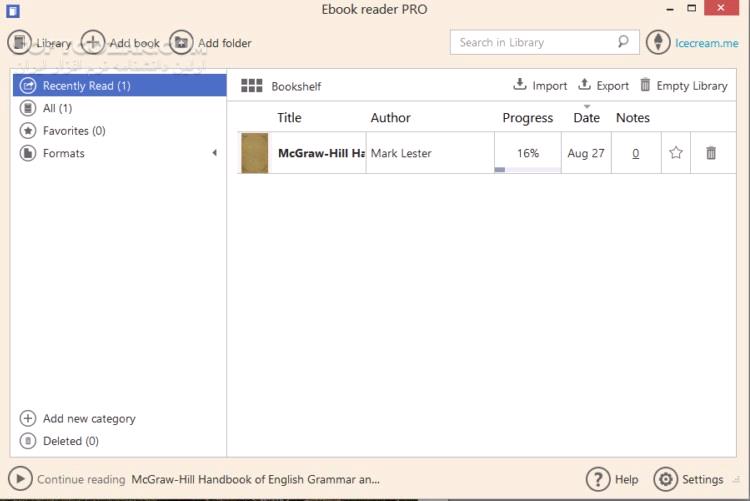Viewport: 750px width, 501px height.
Task: Minimize the Ebook reader PRO window
Action: click(x=670, y=9)
